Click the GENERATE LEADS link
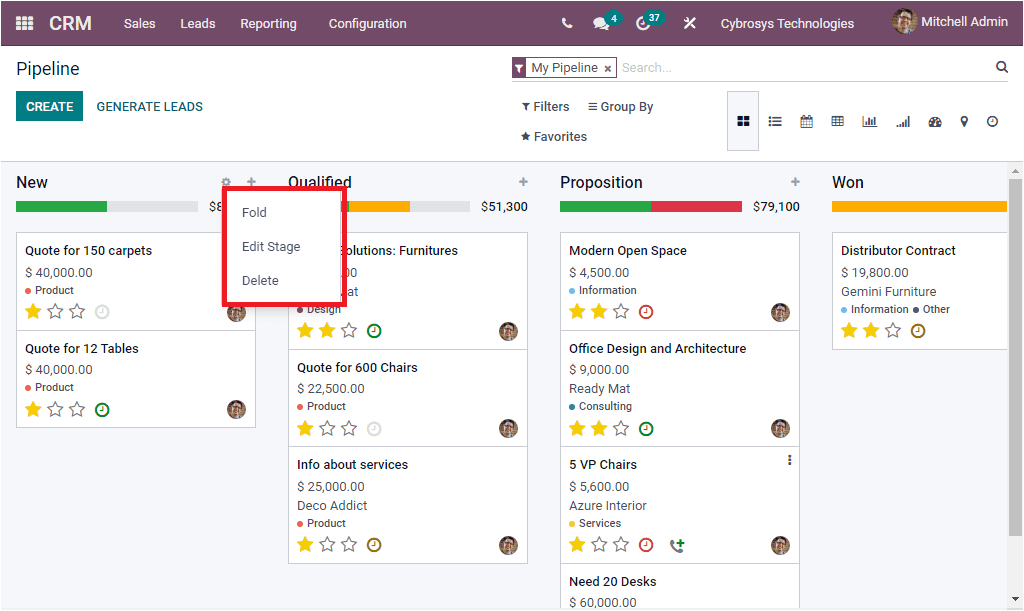 point(149,104)
